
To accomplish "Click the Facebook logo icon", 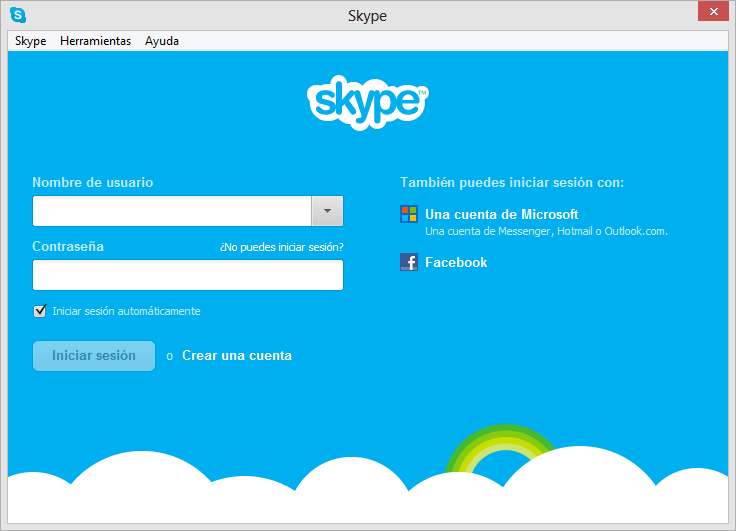I will 409,262.
